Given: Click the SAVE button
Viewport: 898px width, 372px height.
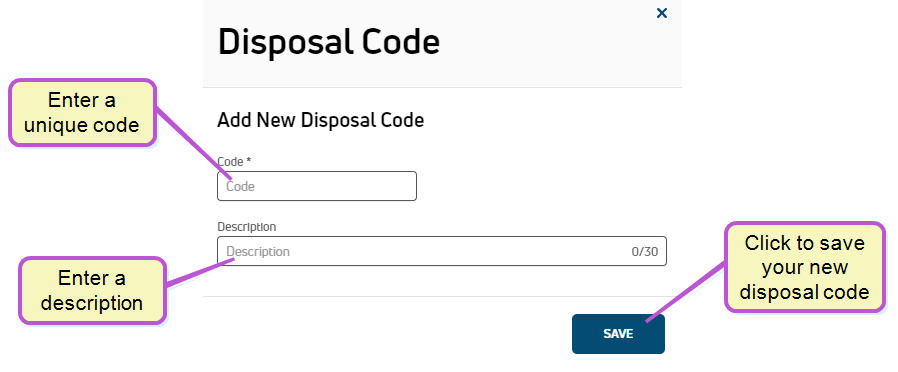Looking at the screenshot, I should point(618,334).
